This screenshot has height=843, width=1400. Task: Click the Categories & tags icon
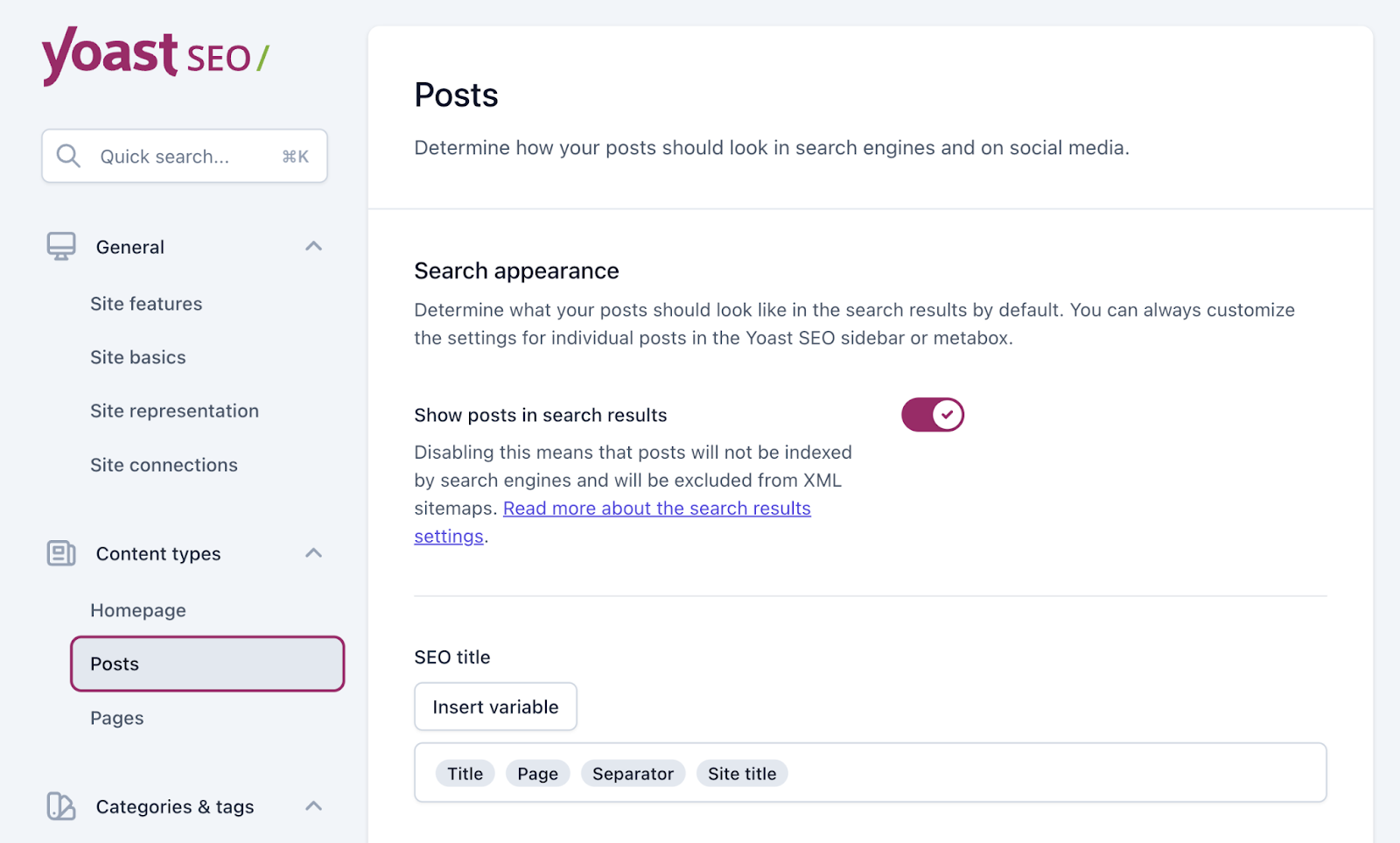[x=59, y=806]
